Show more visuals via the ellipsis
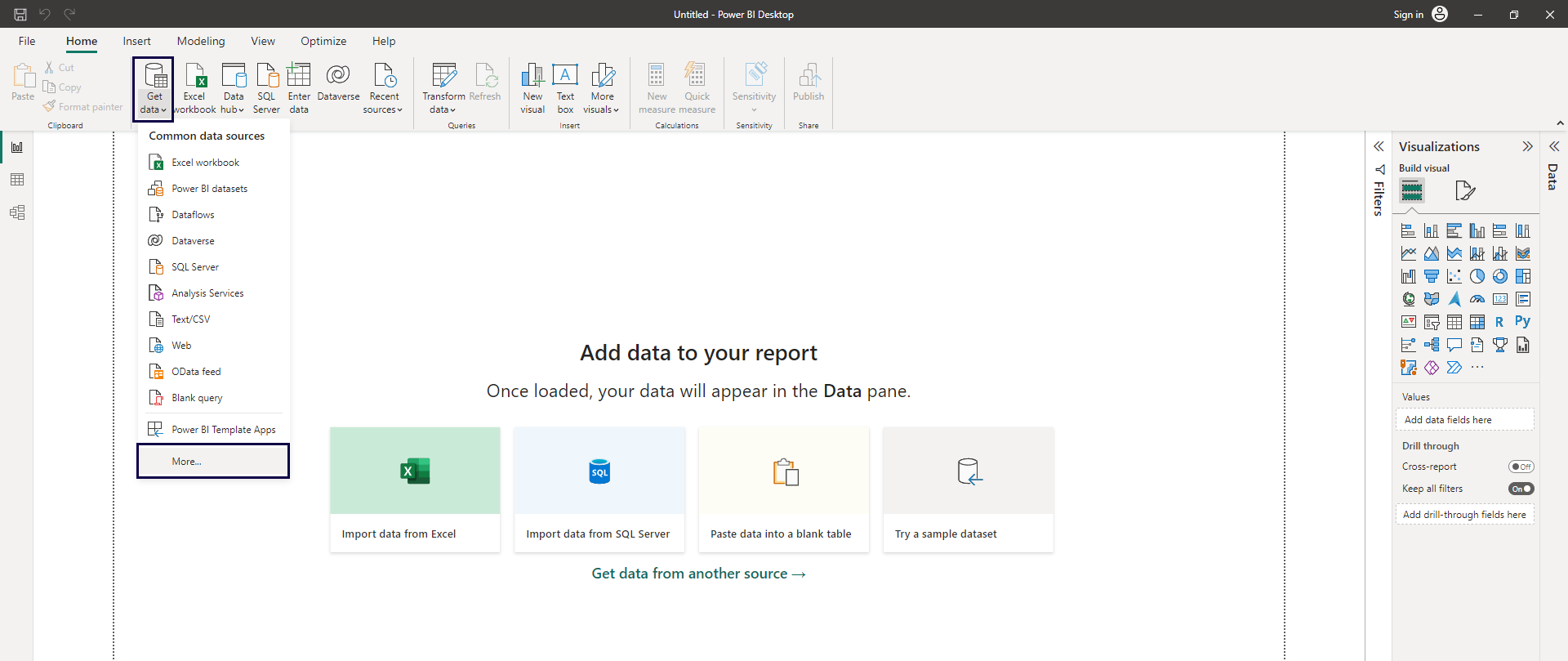This screenshot has width=1568, height=661. [1477, 368]
